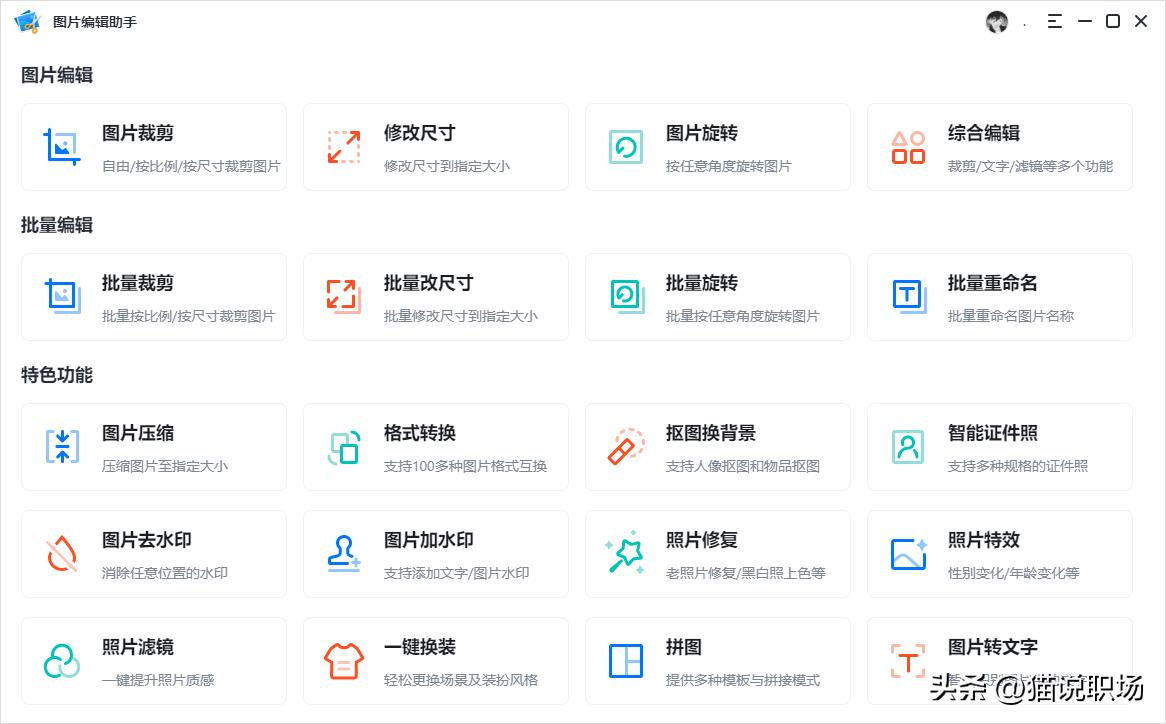The height and width of the screenshot is (724, 1166).
Task: Open the 拼图 collage tool icon
Action: pyautogui.click(x=625, y=660)
